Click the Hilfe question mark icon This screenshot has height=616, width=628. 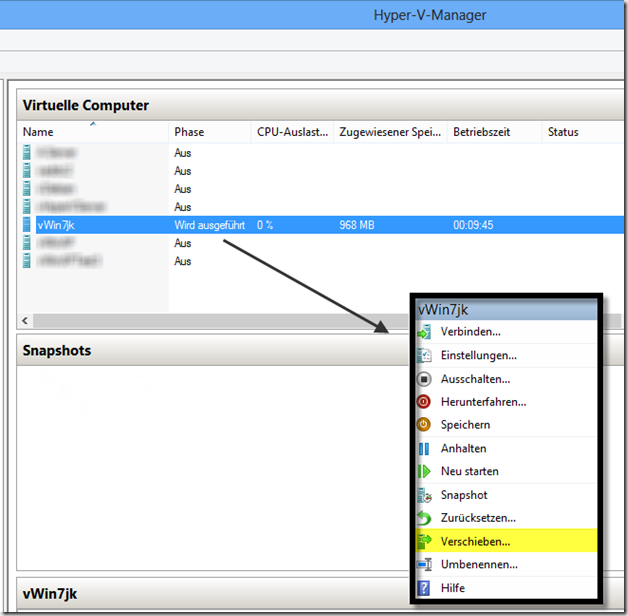(x=424, y=588)
